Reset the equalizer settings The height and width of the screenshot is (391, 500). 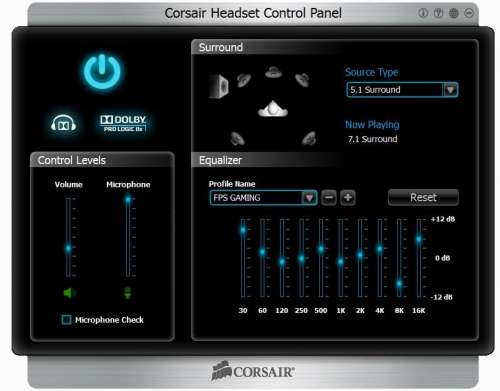click(423, 197)
